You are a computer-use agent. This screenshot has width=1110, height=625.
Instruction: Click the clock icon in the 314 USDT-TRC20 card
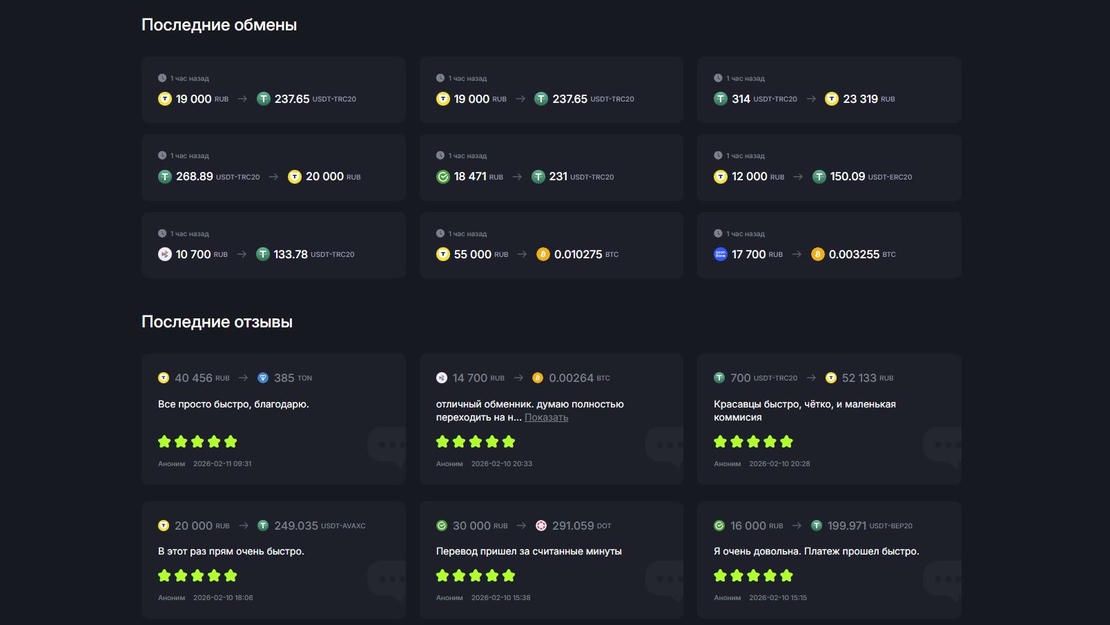(718, 78)
